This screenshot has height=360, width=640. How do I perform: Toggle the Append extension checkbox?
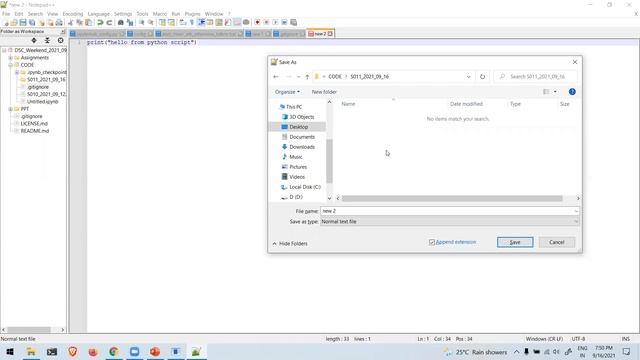point(432,242)
